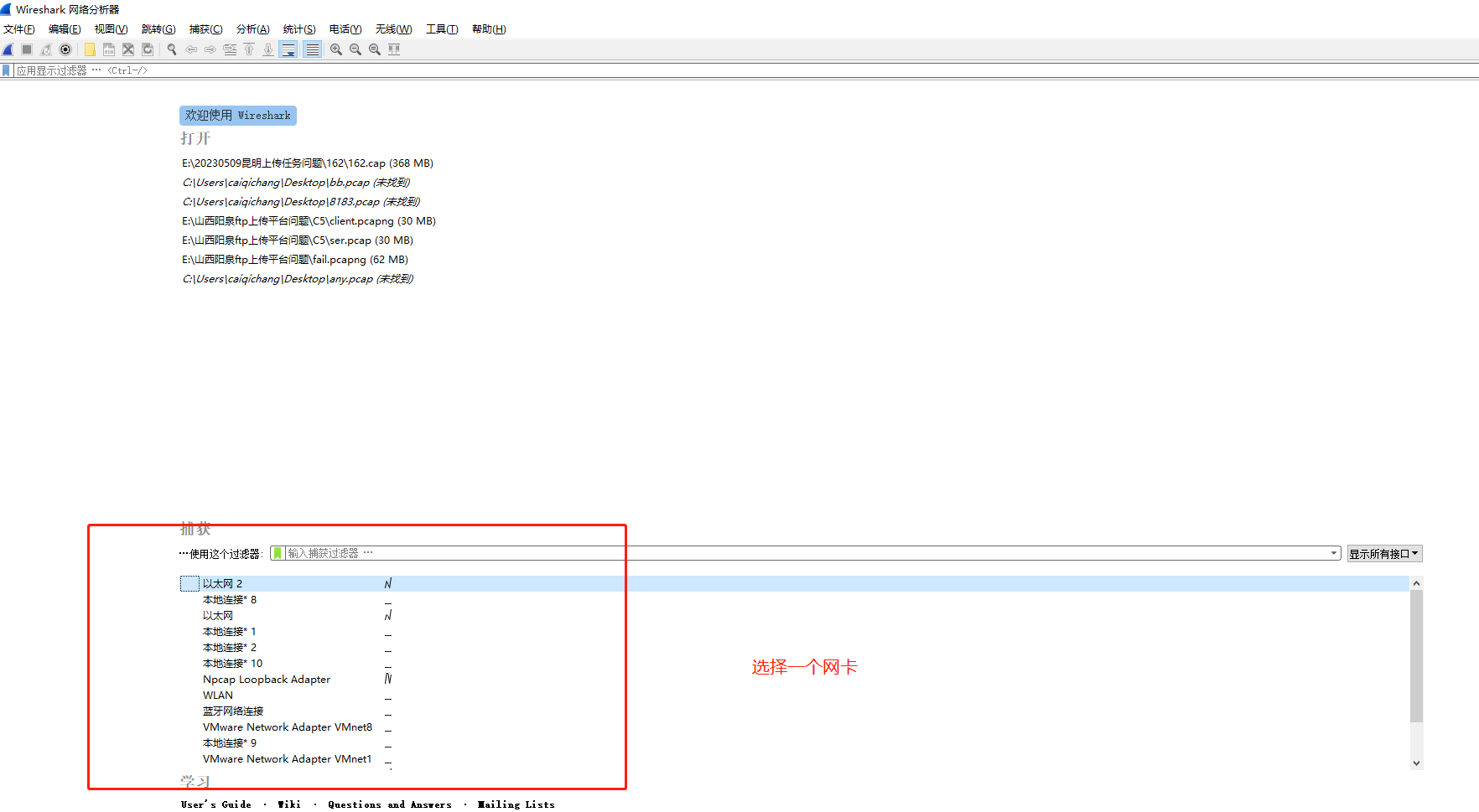Click the close capture file icon
This screenshot has height=812, width=1479.
(x=128, y=49)
